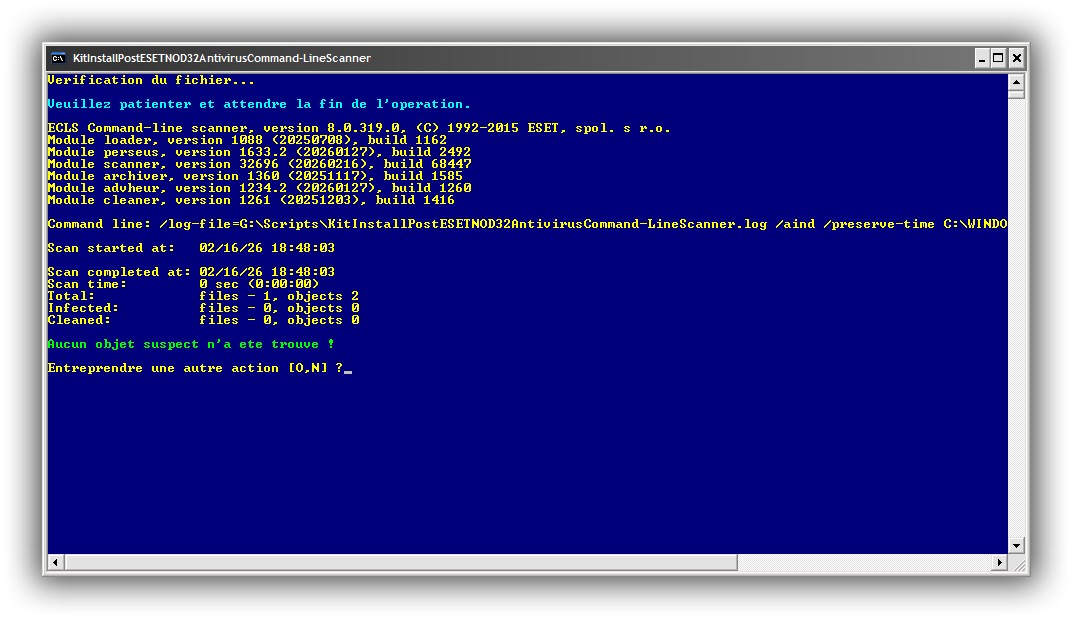The image size is (1073, 619).
Task: Click the 'Scan completed at:' line
Action: pyautogui.click(x=191, y=272)
